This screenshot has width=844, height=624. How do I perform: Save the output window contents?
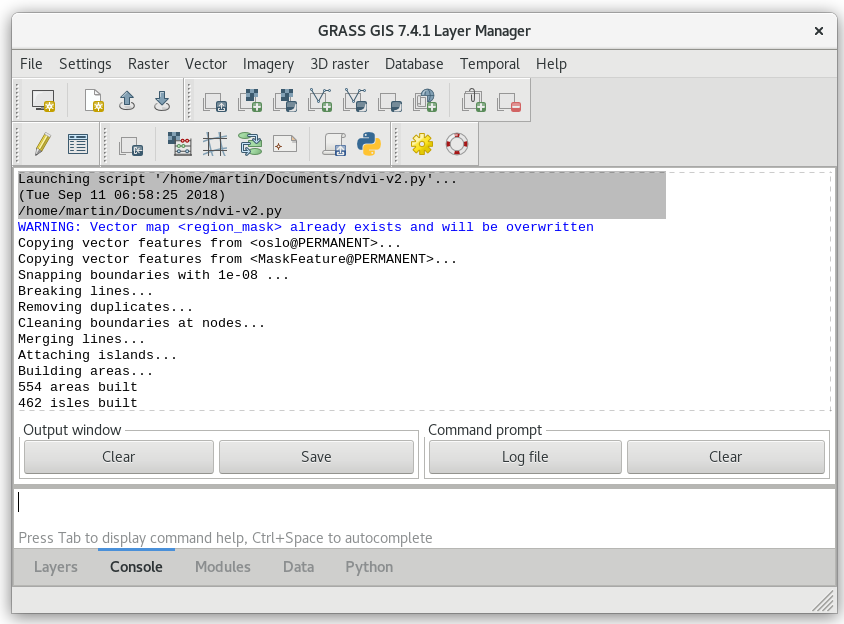316,457
